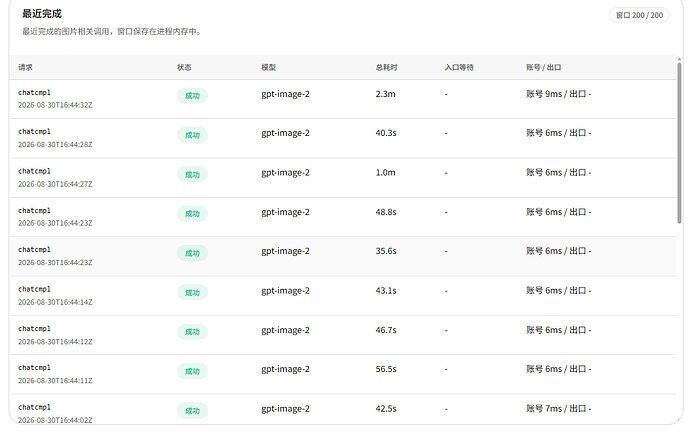Click the vertical scrollbar of the table
Screen dimensions: 690x432
(x=679, y=143)
